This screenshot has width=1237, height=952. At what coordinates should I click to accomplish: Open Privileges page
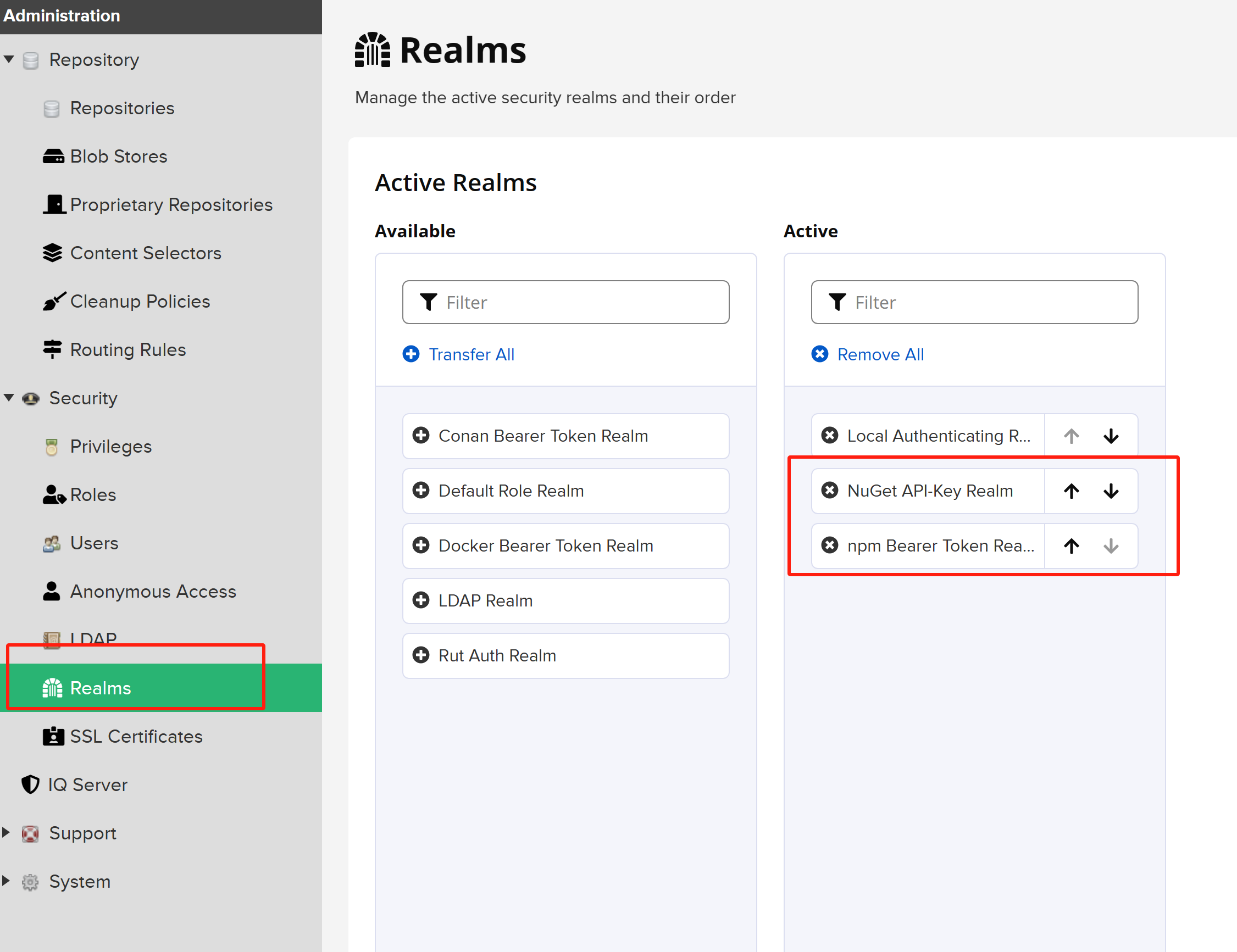pyautogui.click(x=110, y=447)
